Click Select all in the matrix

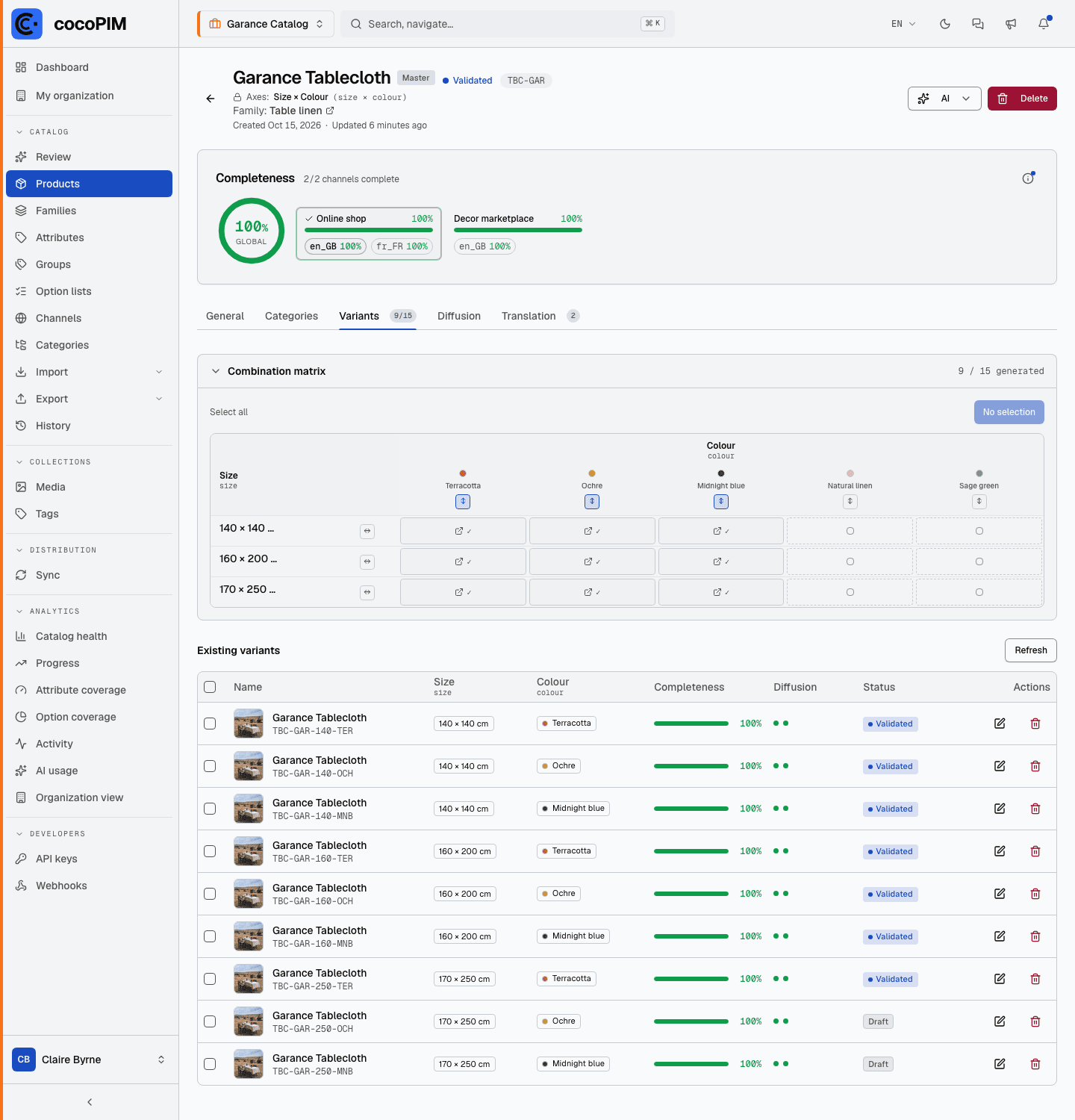click(x=228, y=412)
